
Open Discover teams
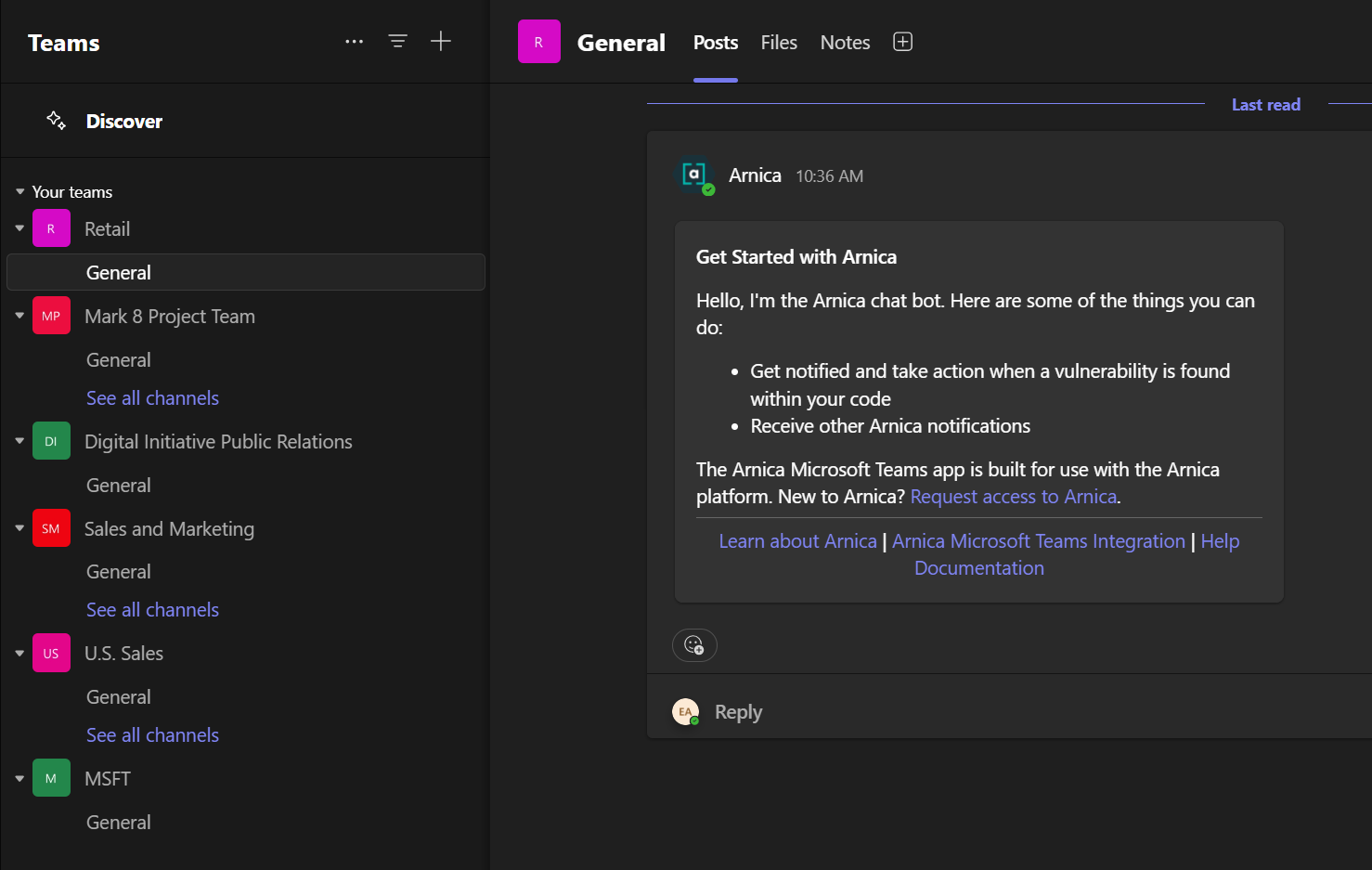[x=123, y=122]
